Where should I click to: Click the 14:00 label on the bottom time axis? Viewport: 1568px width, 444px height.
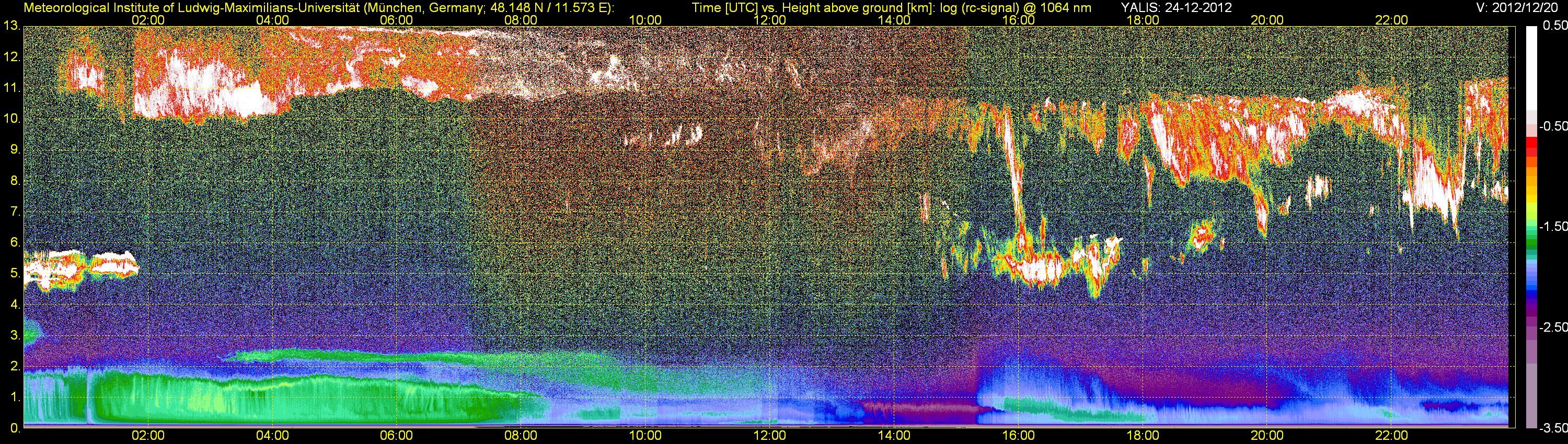point(894,436)
